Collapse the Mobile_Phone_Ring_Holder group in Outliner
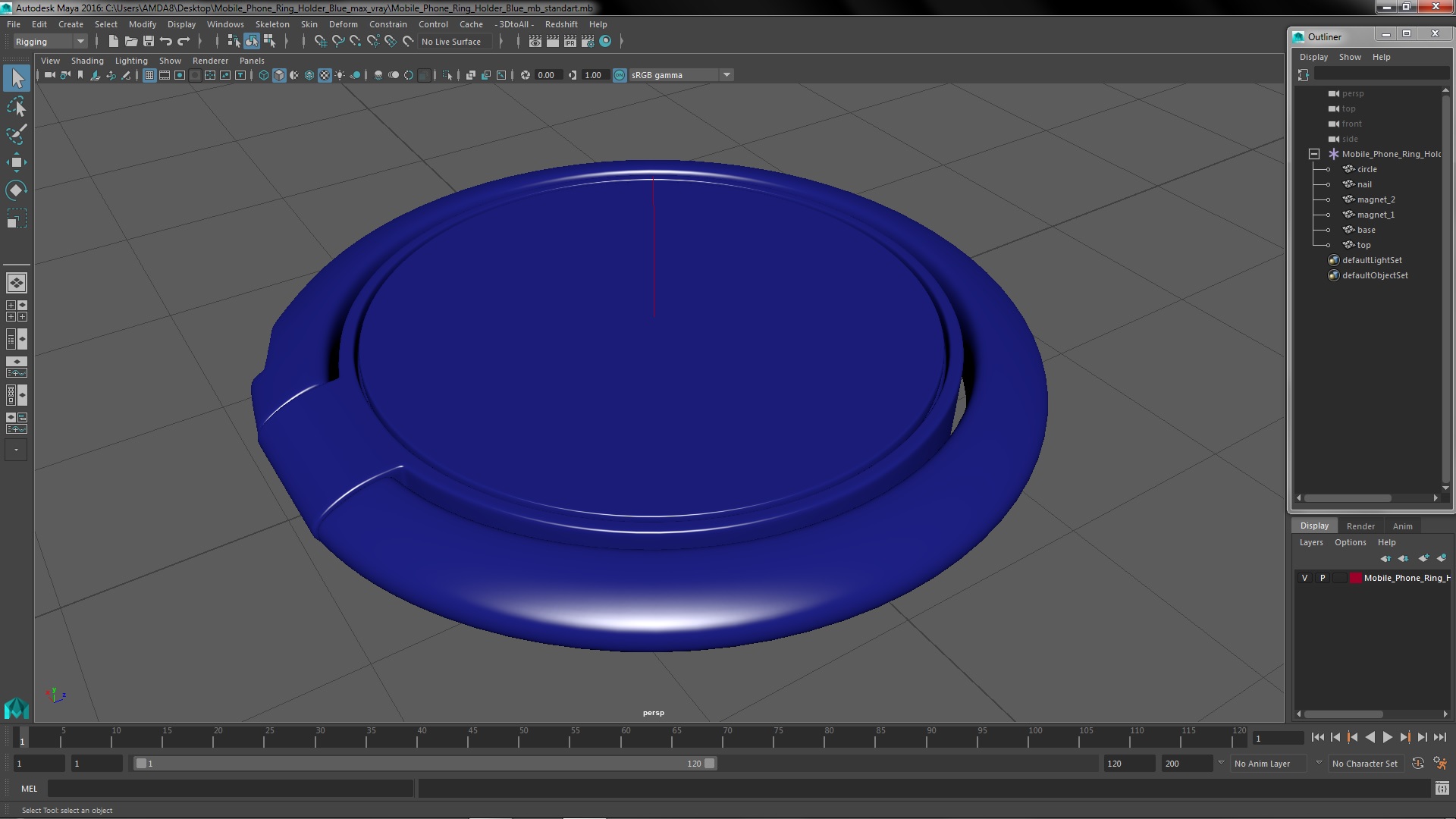Image resolution: width=1456 pixels, height=819 pixels. [1314, 154]
